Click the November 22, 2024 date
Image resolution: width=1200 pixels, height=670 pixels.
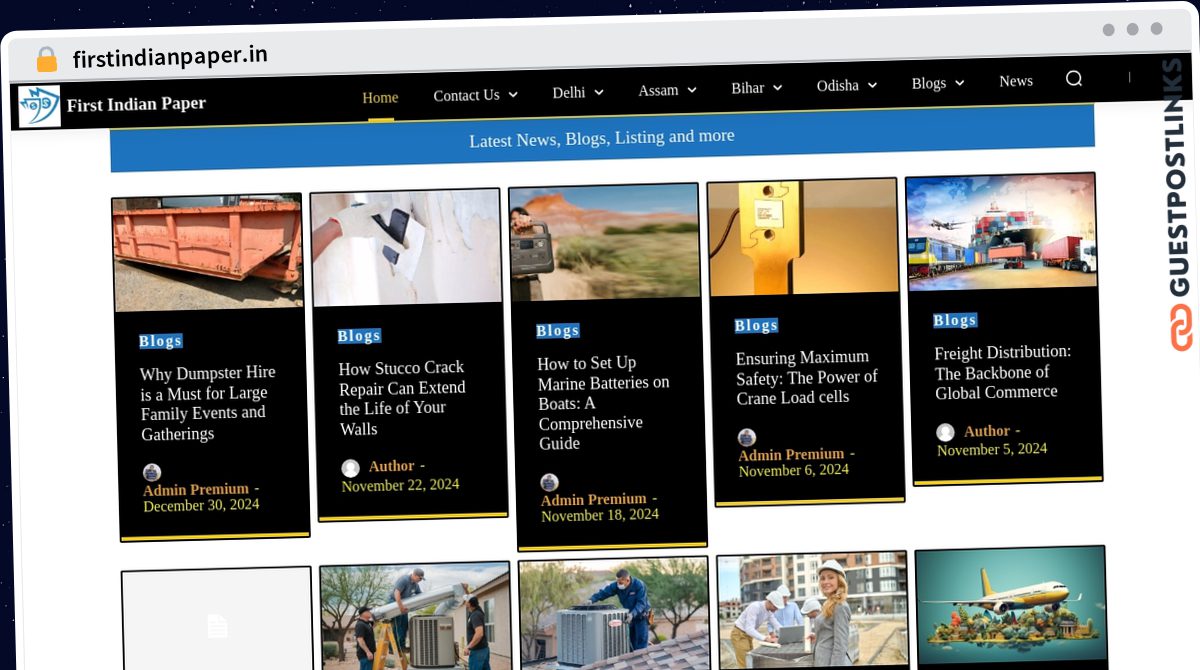click(x=400, y=485)
